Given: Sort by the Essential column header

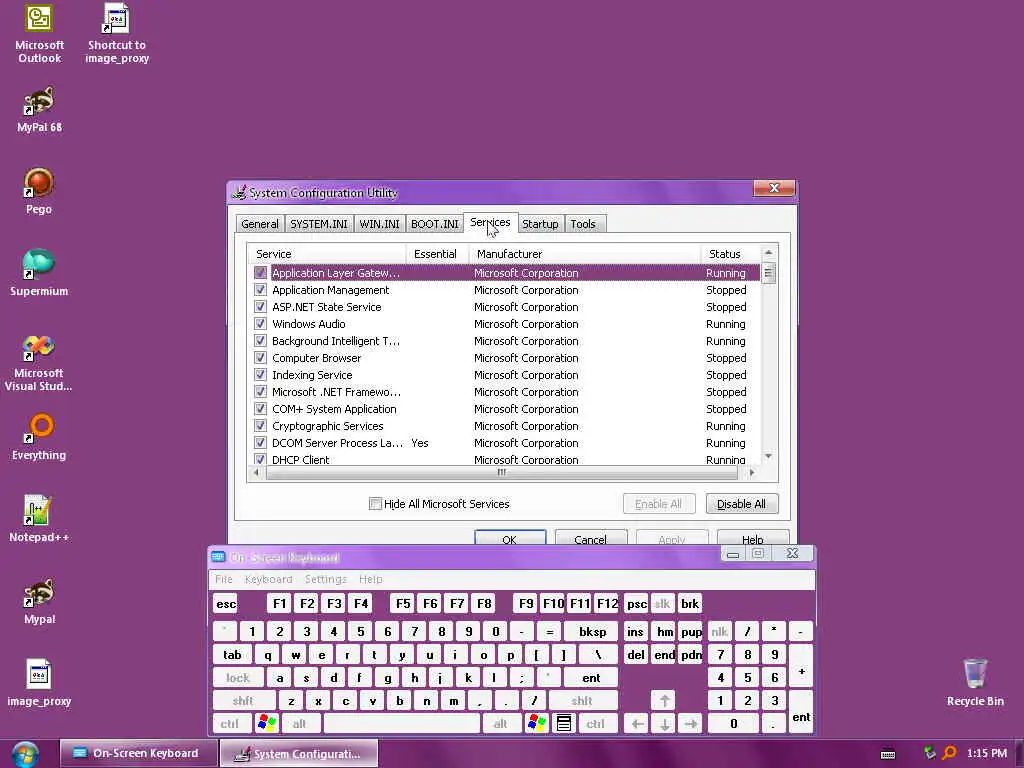Looking at the screenshot, I should (x=437, y=253).
